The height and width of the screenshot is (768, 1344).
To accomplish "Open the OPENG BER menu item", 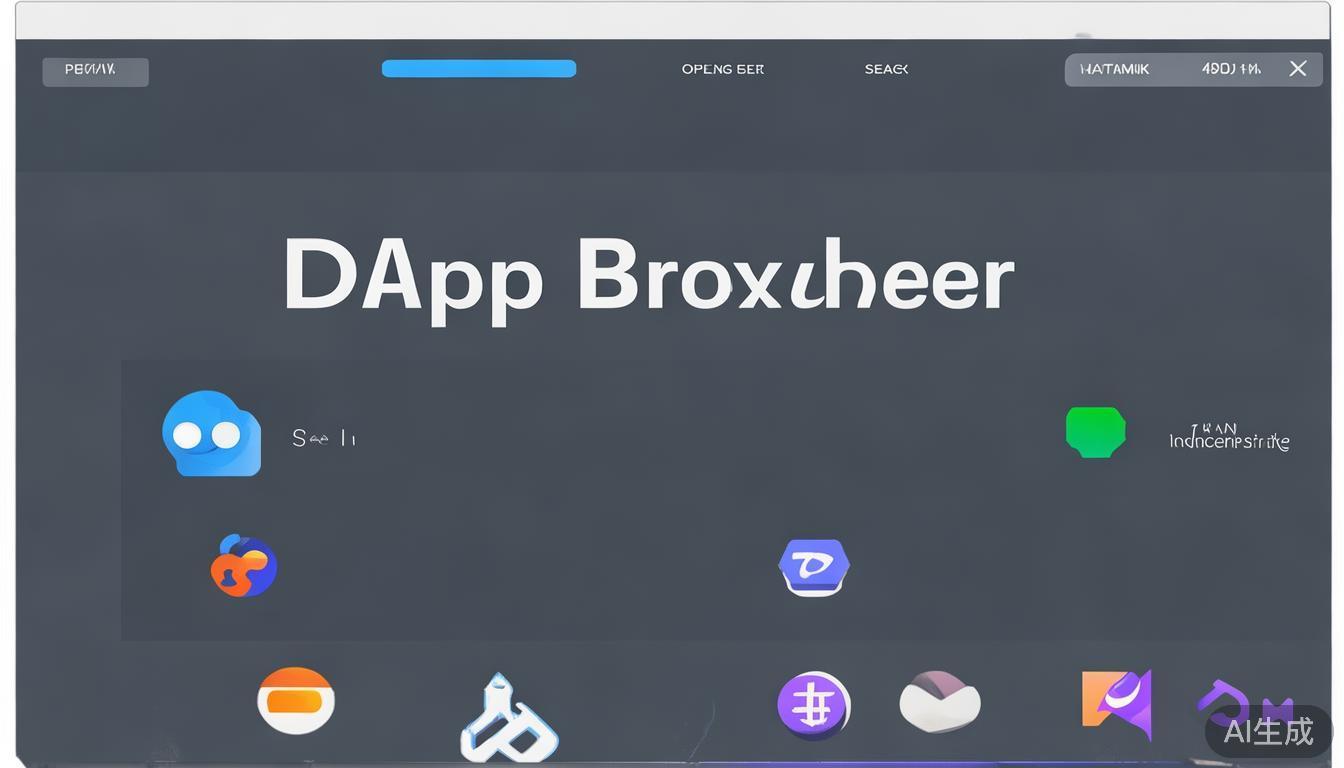I will (x=722, y=69).
